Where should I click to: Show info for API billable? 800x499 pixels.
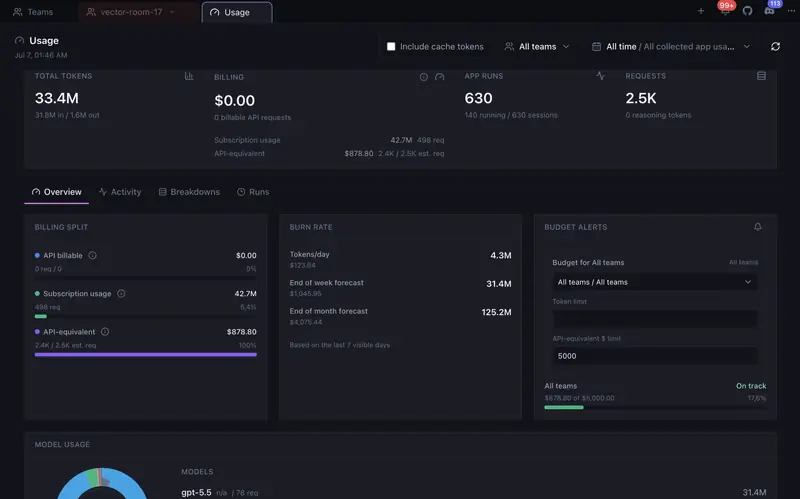[x=92, y=255]
